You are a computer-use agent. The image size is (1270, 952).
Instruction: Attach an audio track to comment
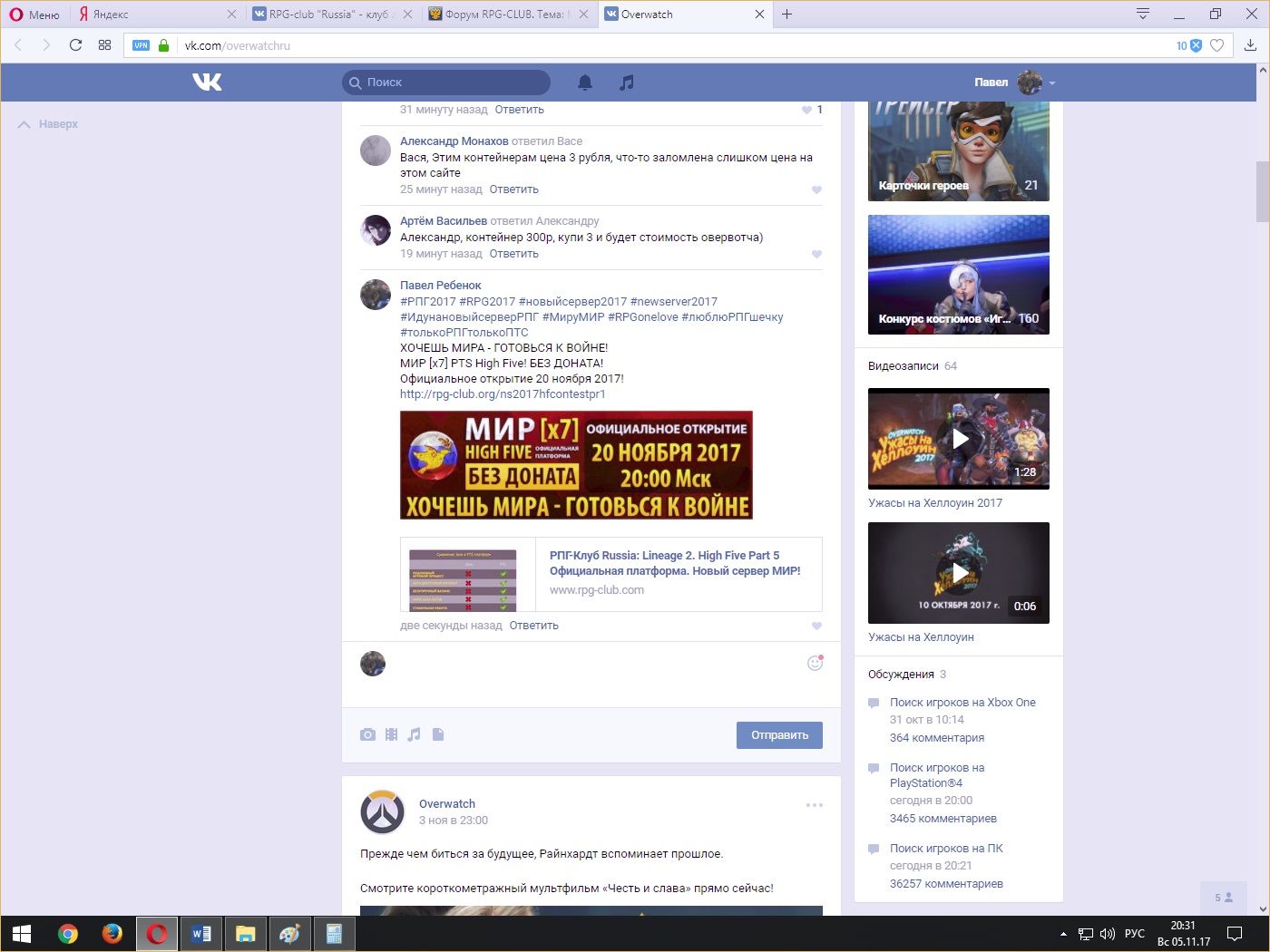click(415, 734)
